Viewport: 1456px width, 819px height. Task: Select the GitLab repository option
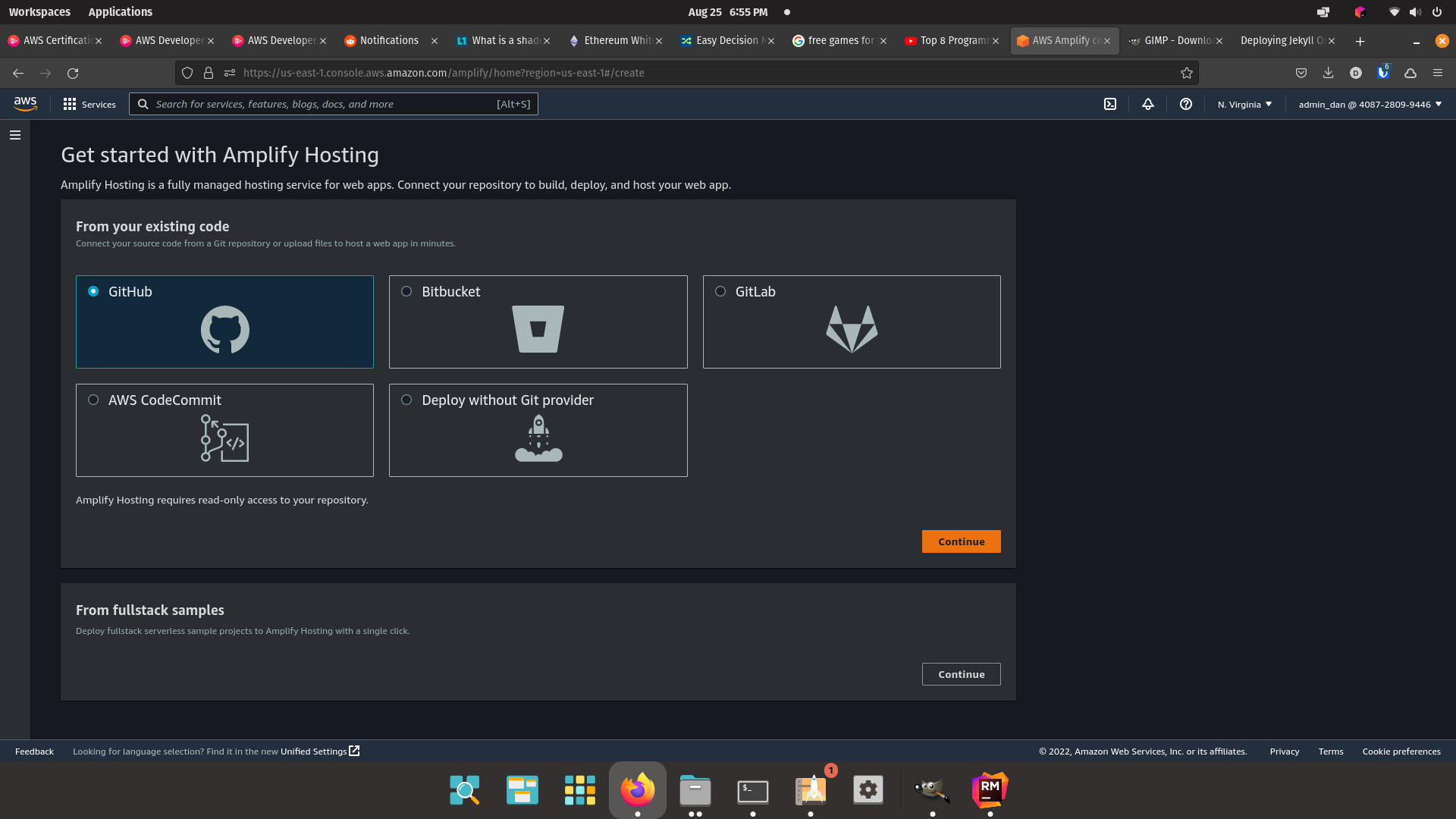coord(720,291)
